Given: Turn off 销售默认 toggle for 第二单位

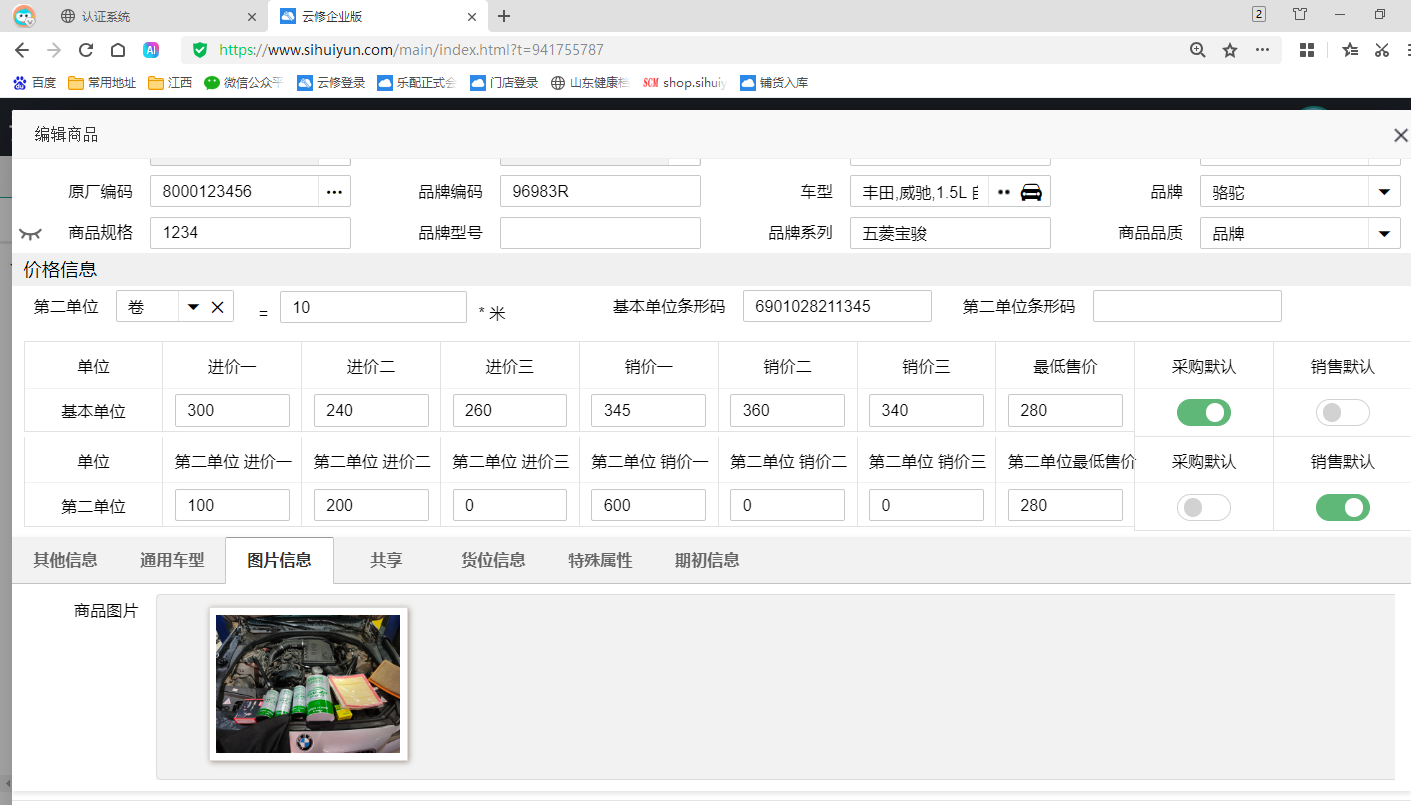Looking at the screenshot, I should pyautogui.click(x=1342, y=508).
